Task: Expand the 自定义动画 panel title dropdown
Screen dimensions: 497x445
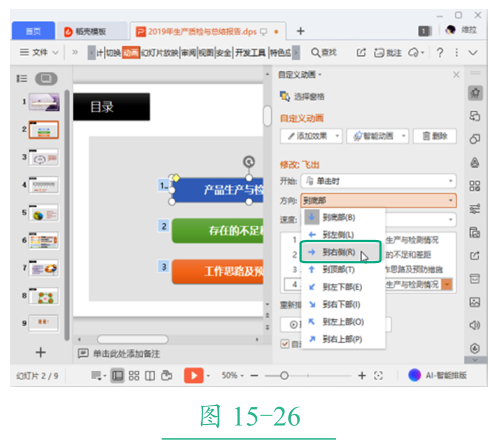Action: [320, 75]
